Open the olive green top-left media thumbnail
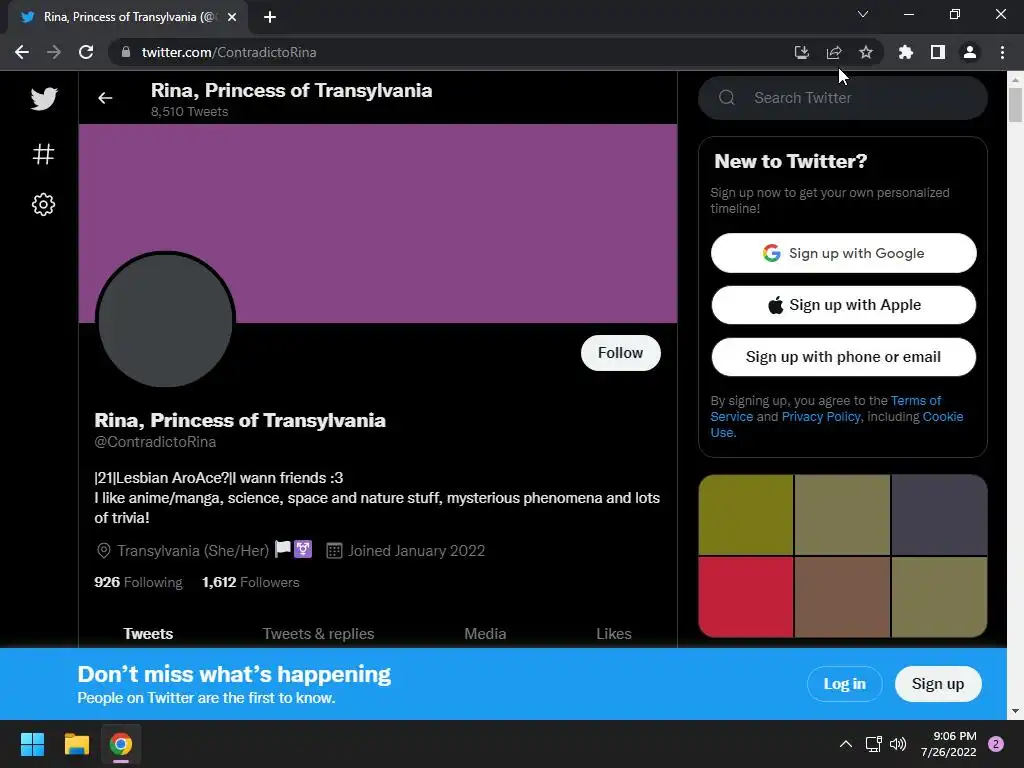Screen dimensions: 1024x768 (x=746, y=515)
